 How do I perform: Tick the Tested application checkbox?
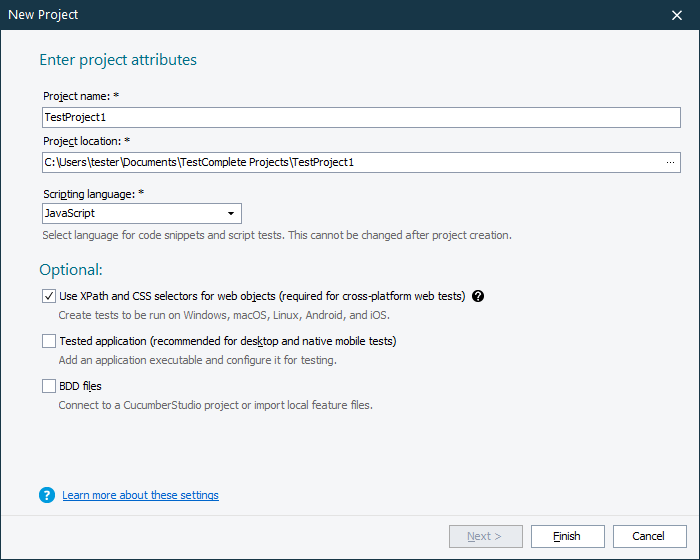point(49,341)
